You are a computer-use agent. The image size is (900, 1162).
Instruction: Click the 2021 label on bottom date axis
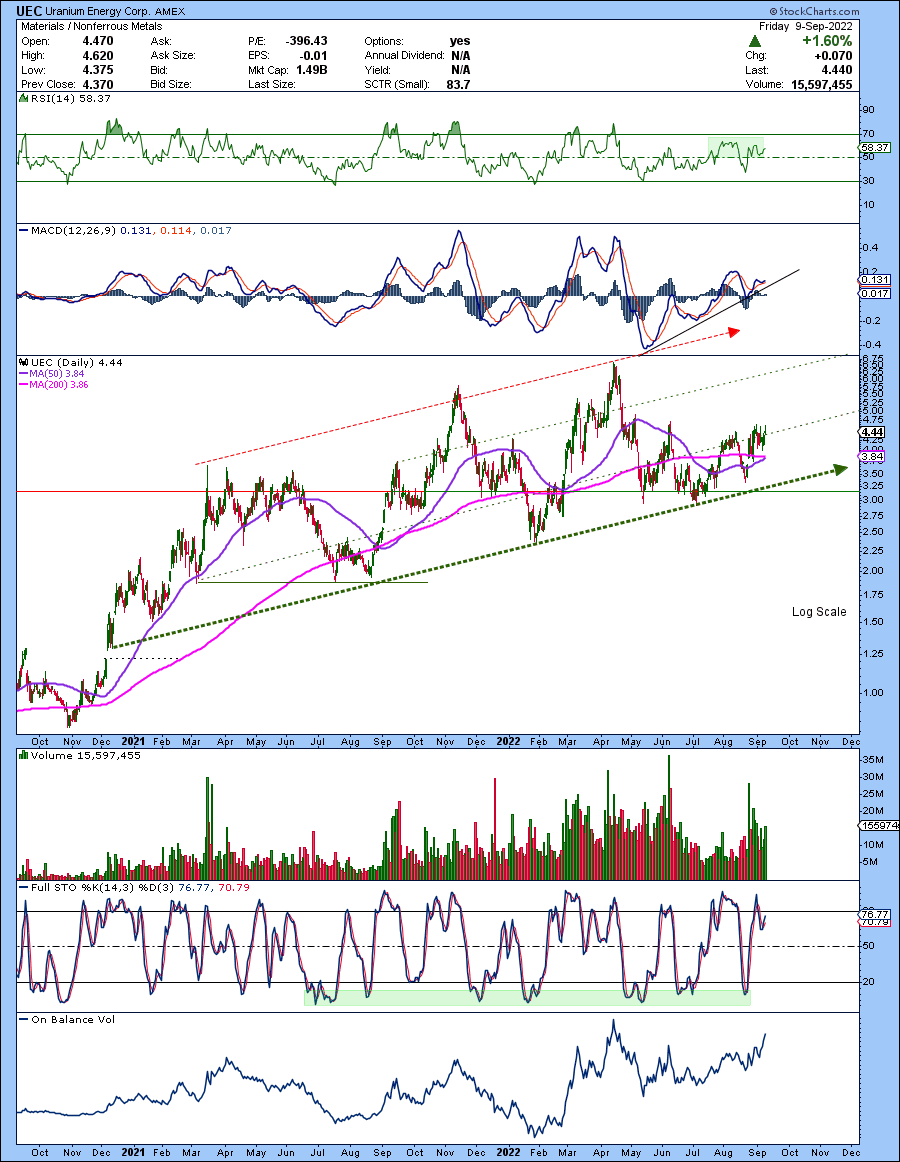[x=133, y=1152]
